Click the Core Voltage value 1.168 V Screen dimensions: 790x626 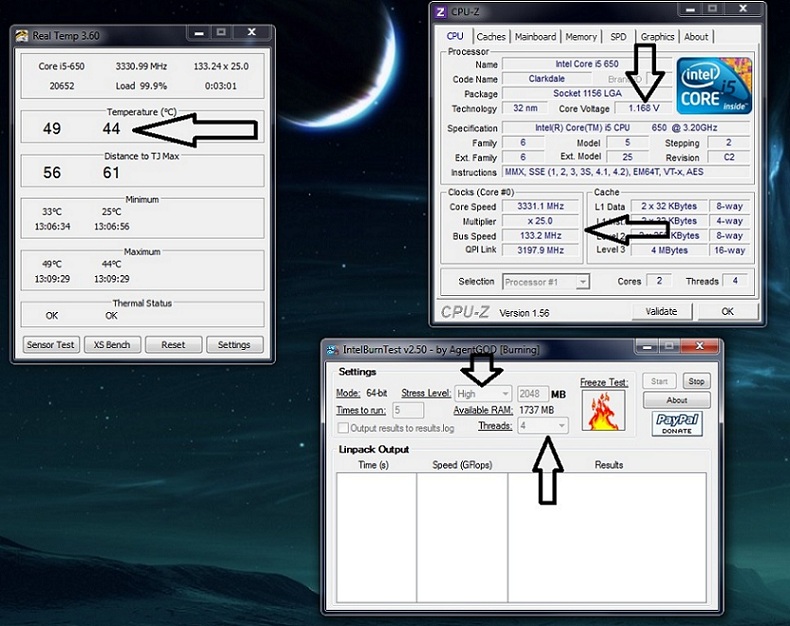coord(643,108)
